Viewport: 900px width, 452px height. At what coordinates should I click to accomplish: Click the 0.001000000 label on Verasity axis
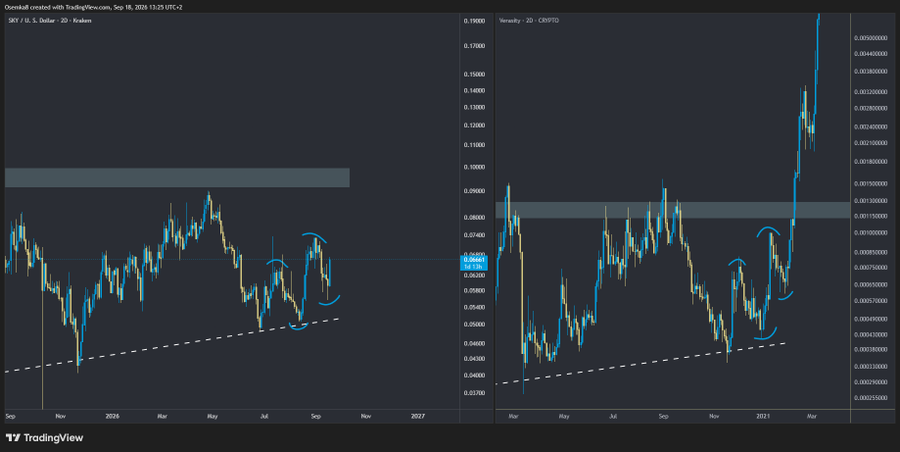click(871, 233)
